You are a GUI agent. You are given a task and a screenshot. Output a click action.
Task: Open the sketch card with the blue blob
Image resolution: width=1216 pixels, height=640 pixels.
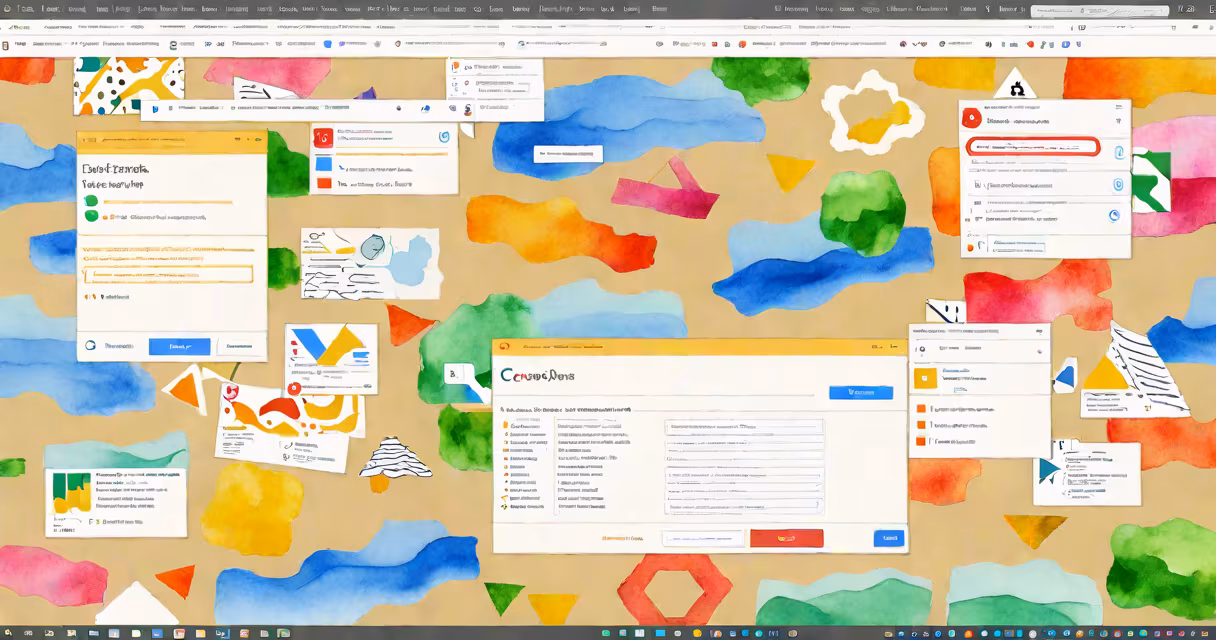click(370, 263)
